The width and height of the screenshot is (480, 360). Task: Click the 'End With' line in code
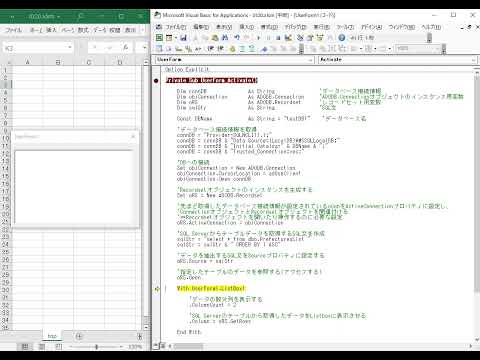(x=189, y=332)
